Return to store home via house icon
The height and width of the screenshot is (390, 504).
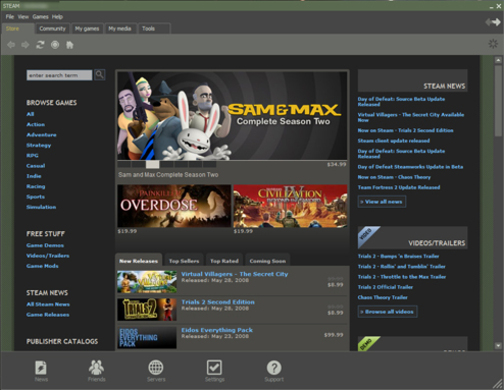(x=70, y=45)
